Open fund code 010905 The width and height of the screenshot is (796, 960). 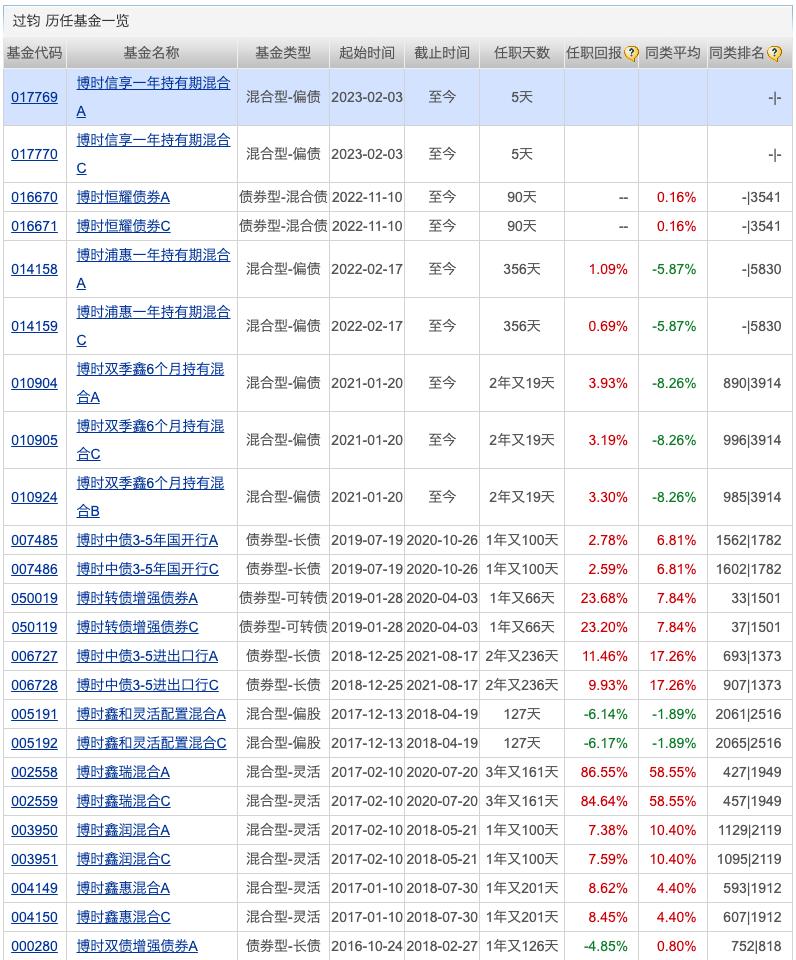coord(34,440)
